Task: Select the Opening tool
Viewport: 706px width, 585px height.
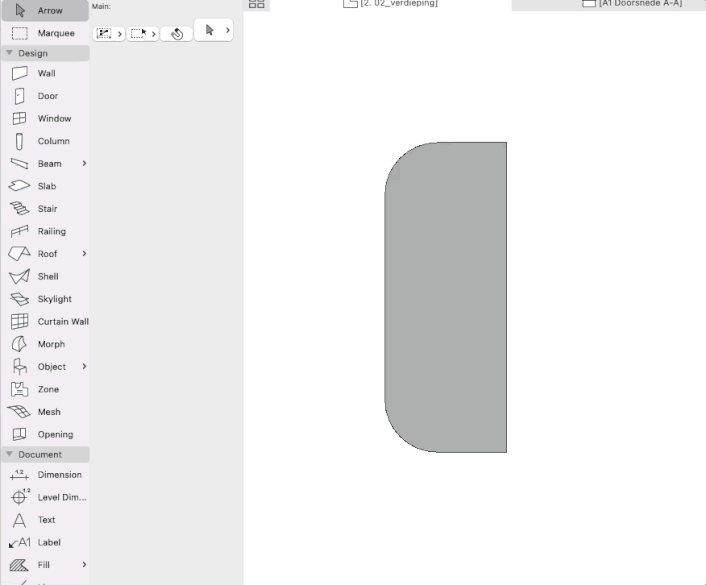Action: 45,434
